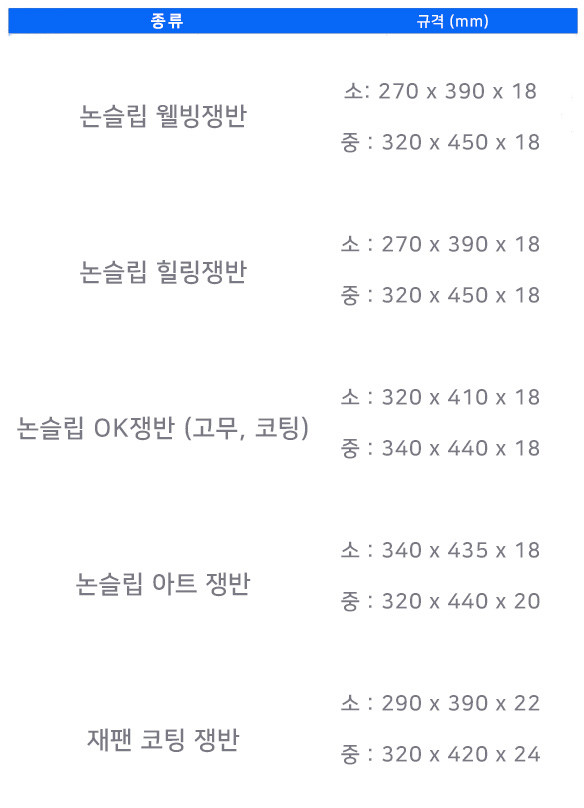584x808 pixels.
Task: Click the 재팬 코팅 쟁반 product name
Action: click(x=163, y=739)
